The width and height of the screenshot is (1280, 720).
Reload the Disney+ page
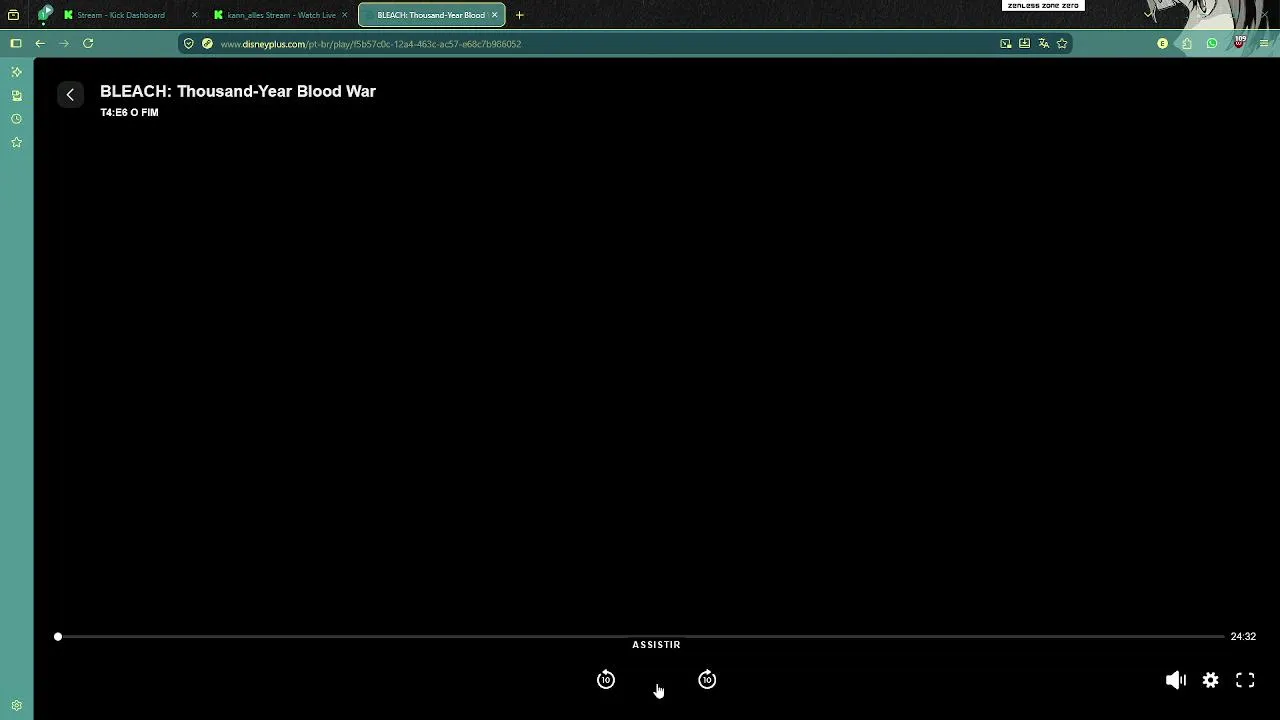88,44
